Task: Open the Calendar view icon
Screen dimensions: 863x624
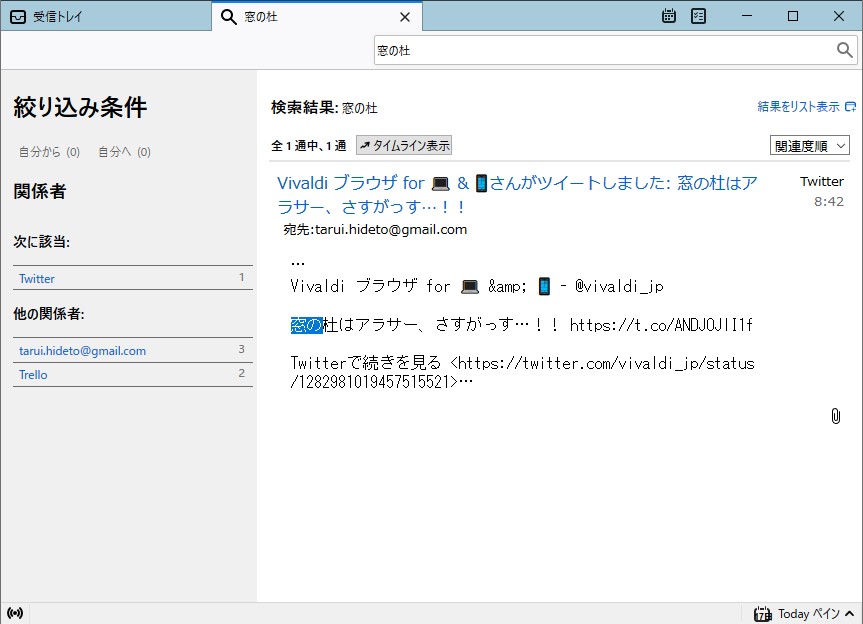Action: tap(668, 16)
